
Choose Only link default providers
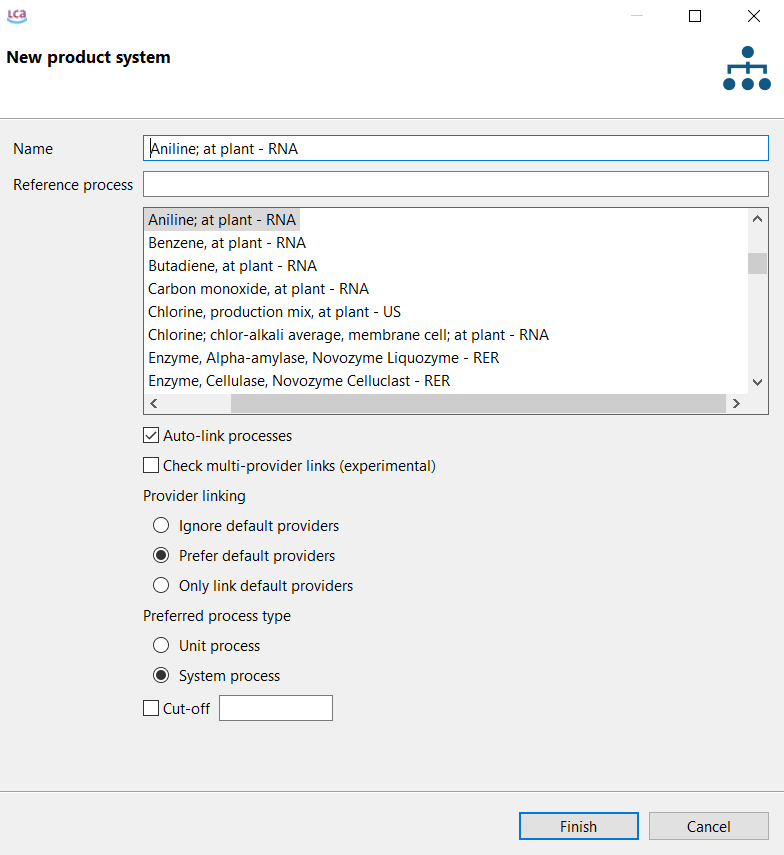tap(161, 586)
